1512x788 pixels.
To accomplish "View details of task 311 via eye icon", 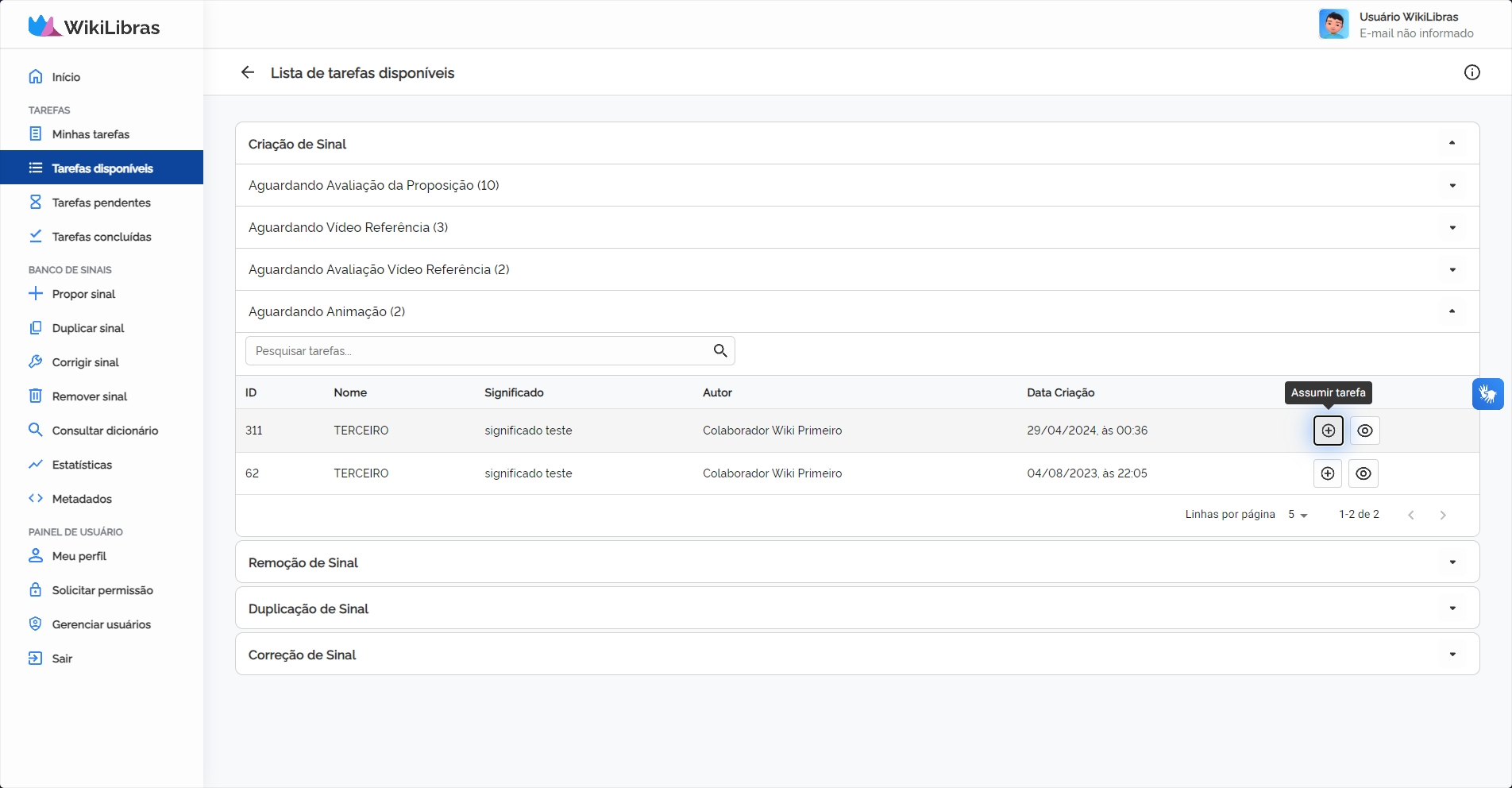I will (1364, 431).
